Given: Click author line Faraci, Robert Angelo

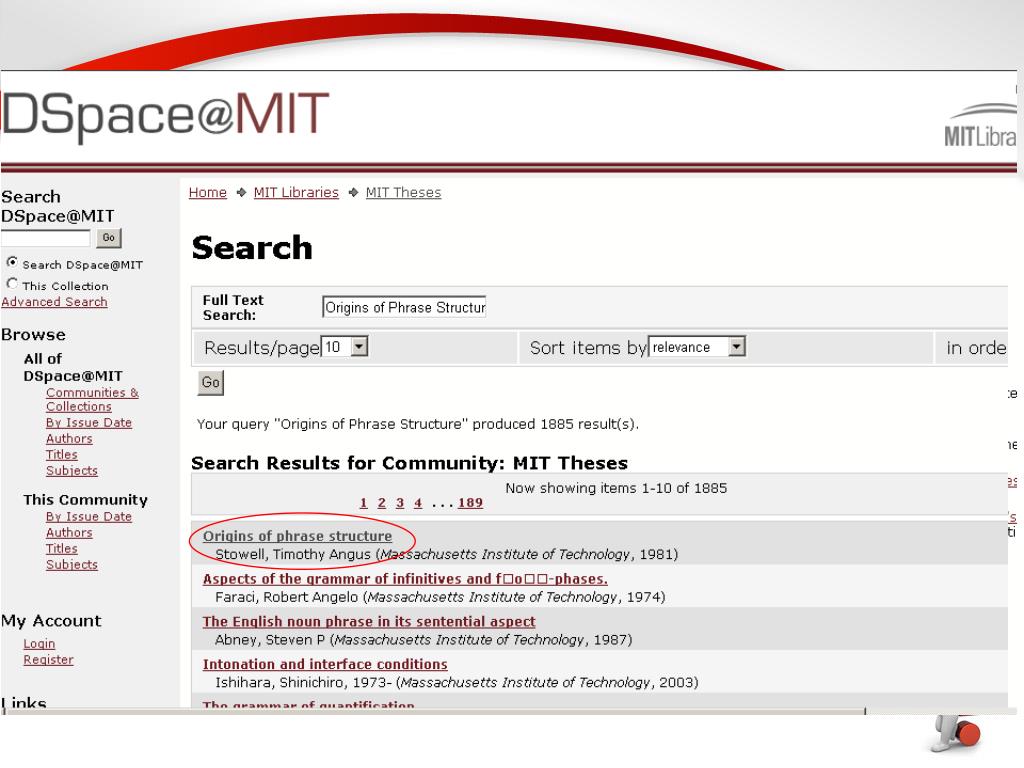Looking at the screenshot, I should coord(440,598).
